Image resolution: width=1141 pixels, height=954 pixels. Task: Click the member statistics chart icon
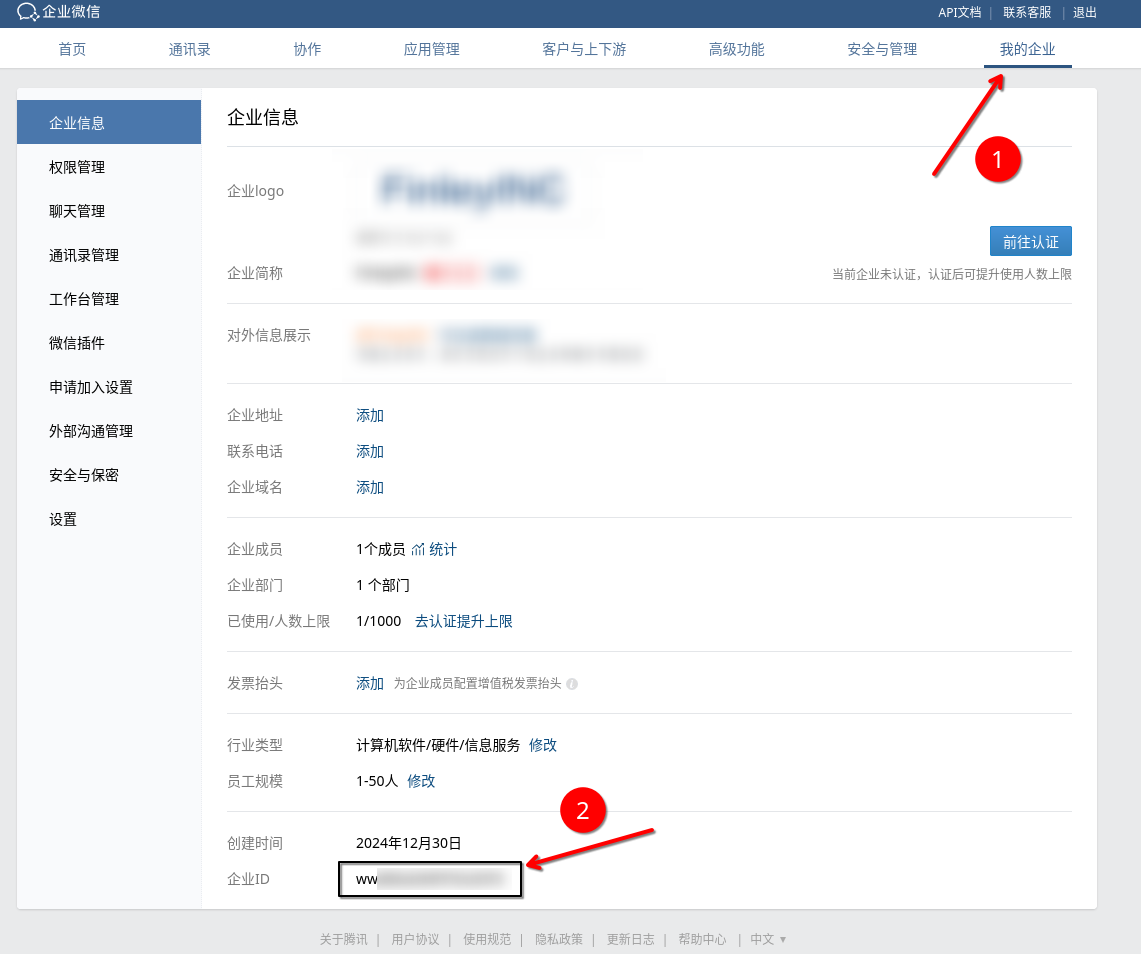click(x=418, y=550)
